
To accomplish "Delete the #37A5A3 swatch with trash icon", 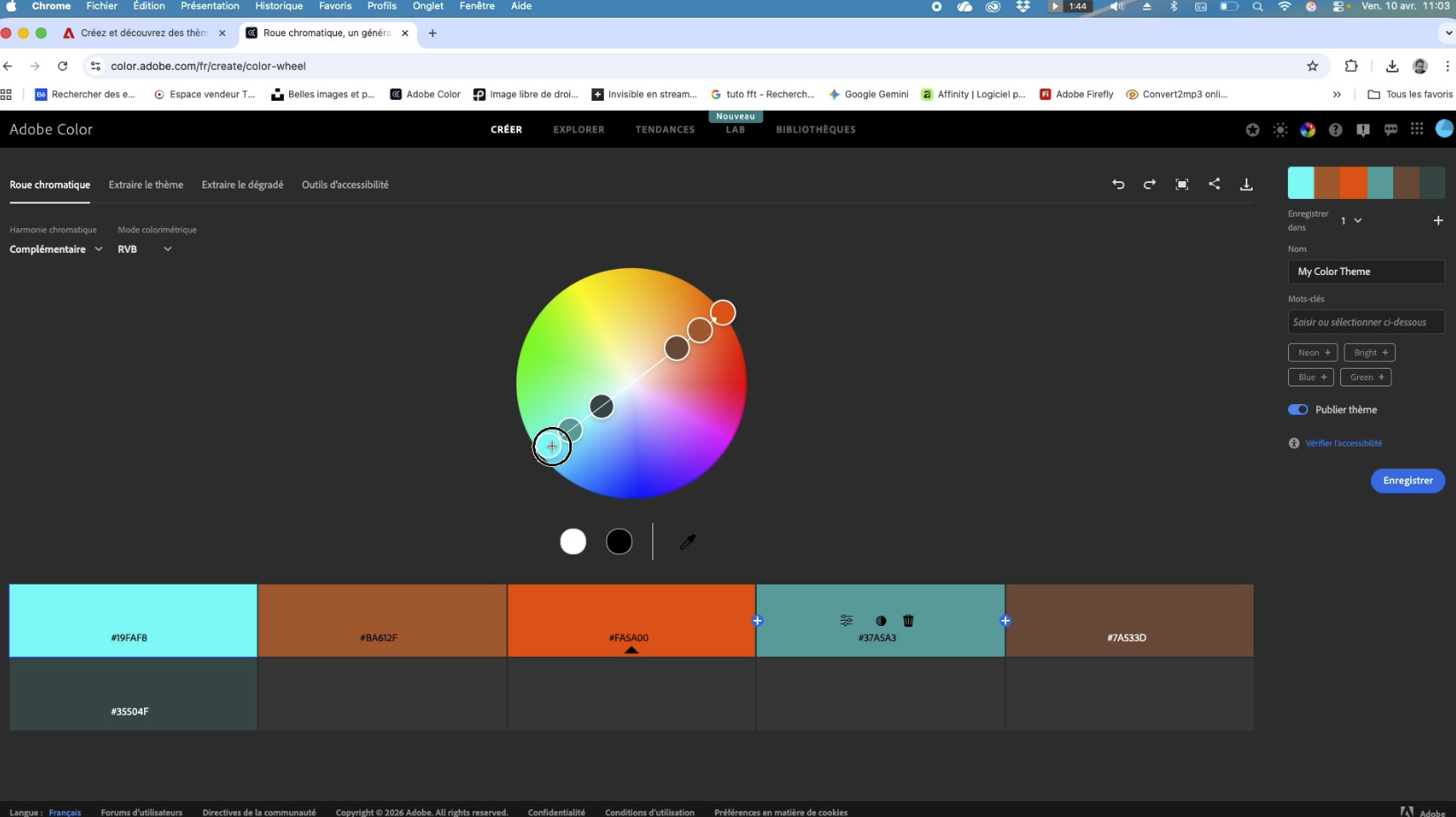I will 908,621.
